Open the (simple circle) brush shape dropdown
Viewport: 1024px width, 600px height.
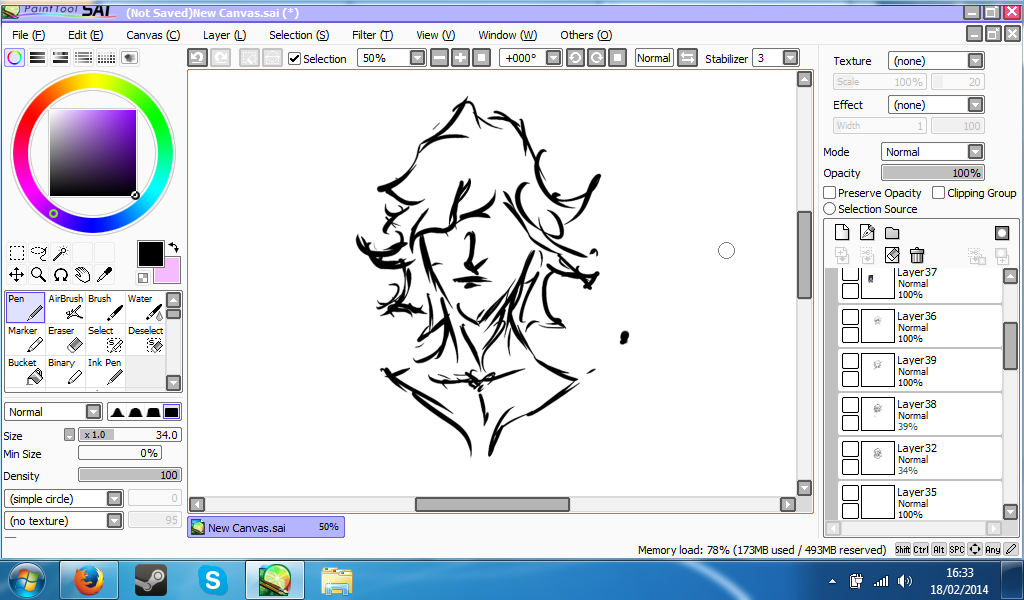coord(114,499)
